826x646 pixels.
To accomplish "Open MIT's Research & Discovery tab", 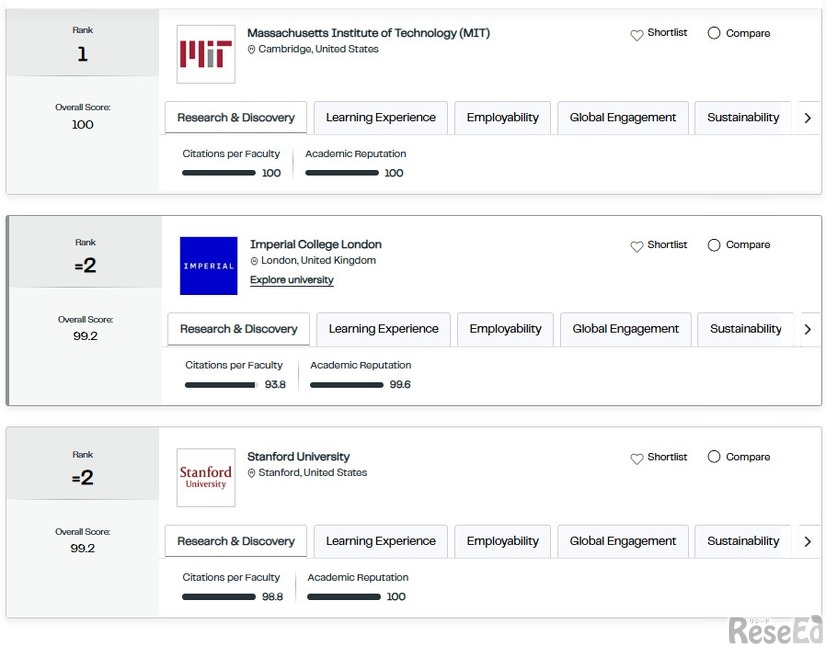I will pos(235,118).
